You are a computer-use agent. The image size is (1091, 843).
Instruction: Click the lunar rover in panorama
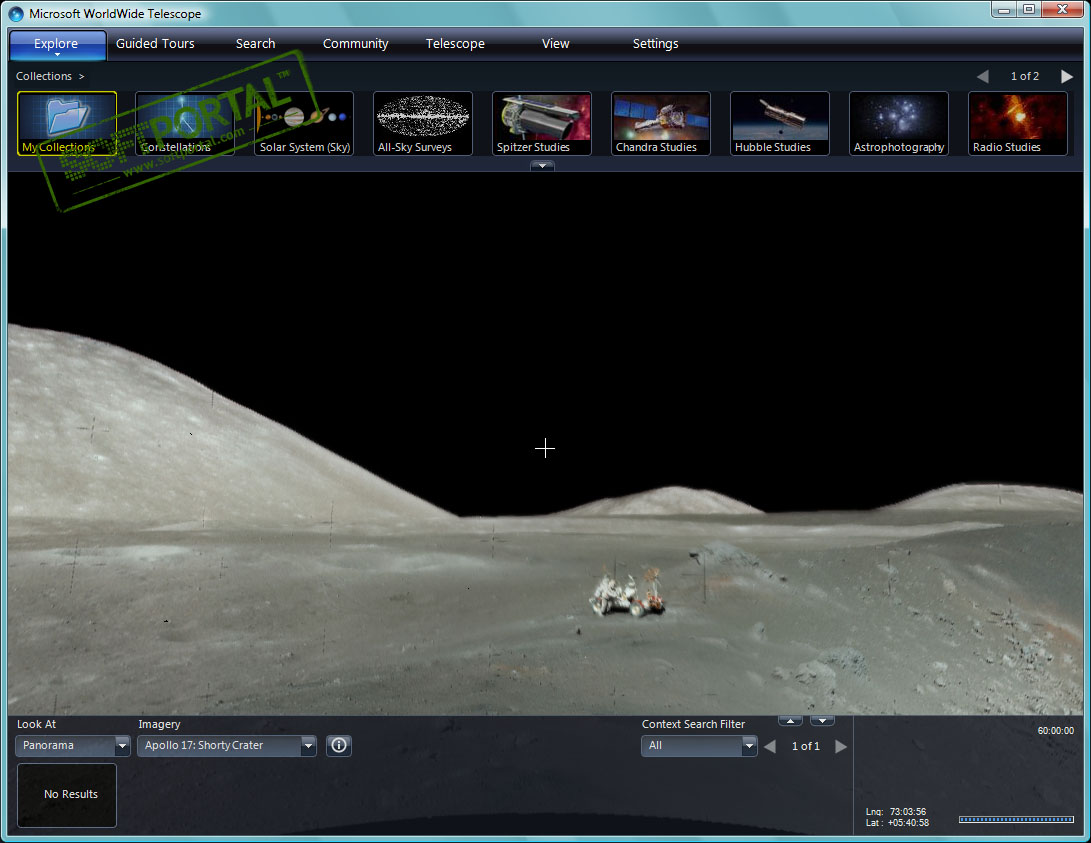pos(628,594)
